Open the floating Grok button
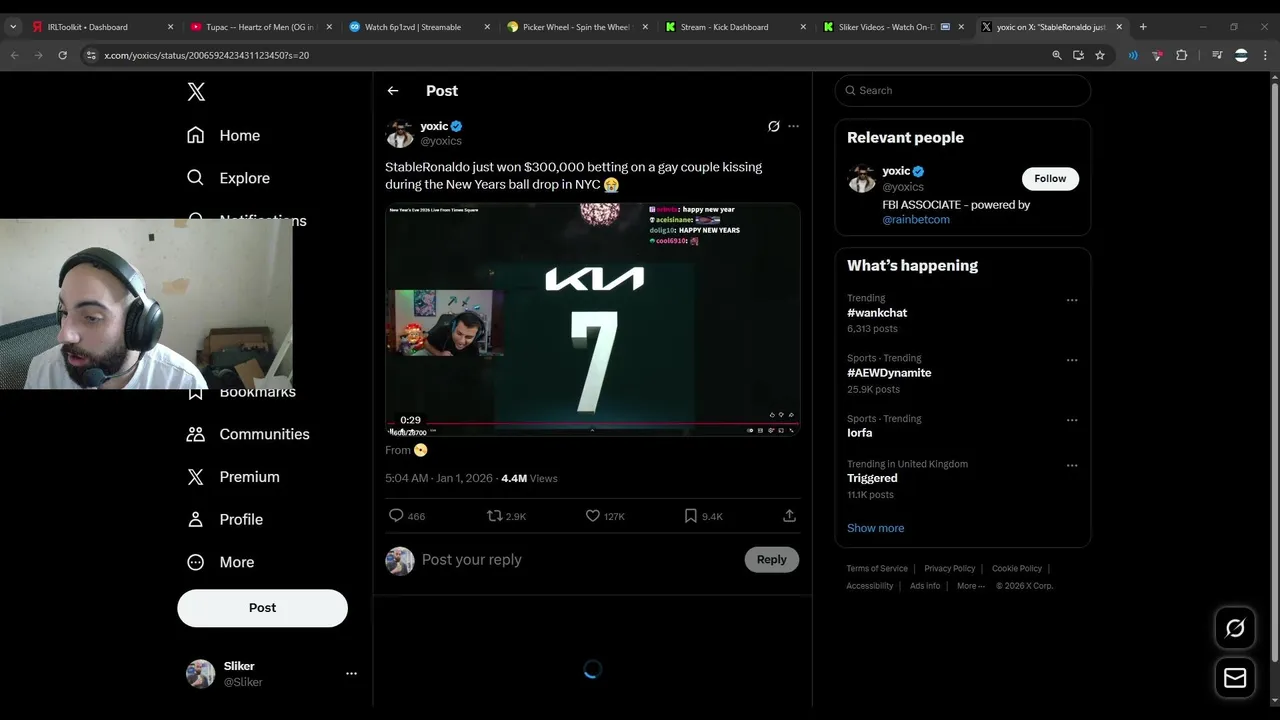This screenshot has width=1280, height=720. (1235, 628)
